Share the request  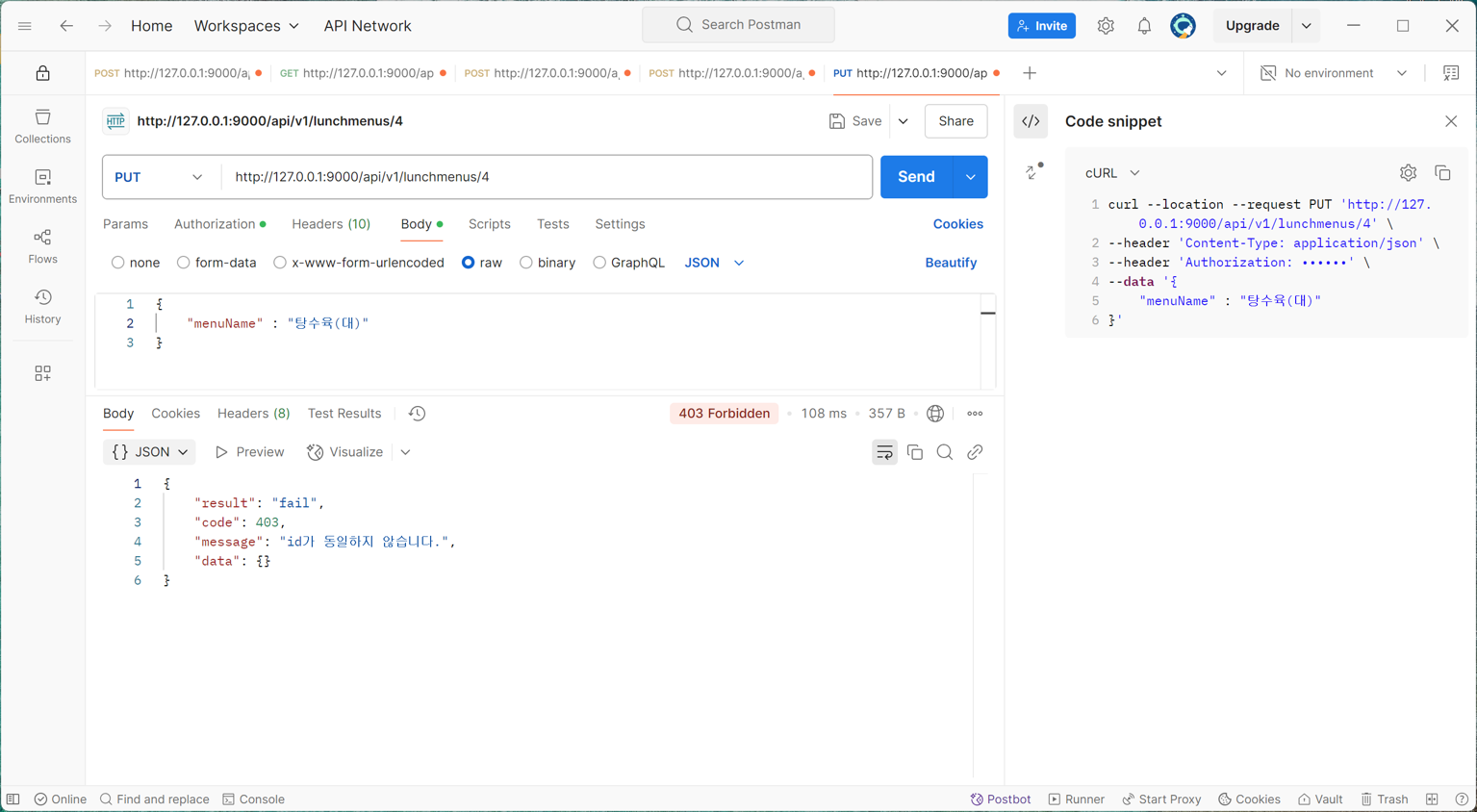955,121
